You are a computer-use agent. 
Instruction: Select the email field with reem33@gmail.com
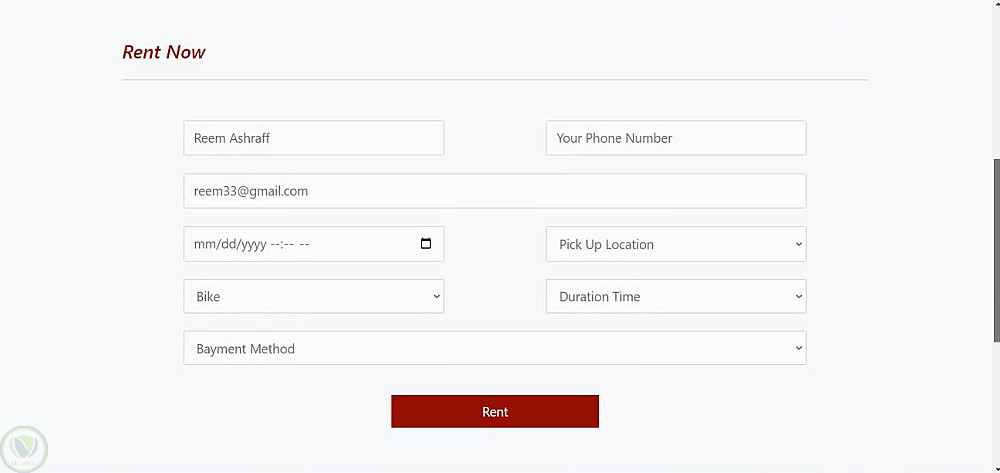coord(494,191)
